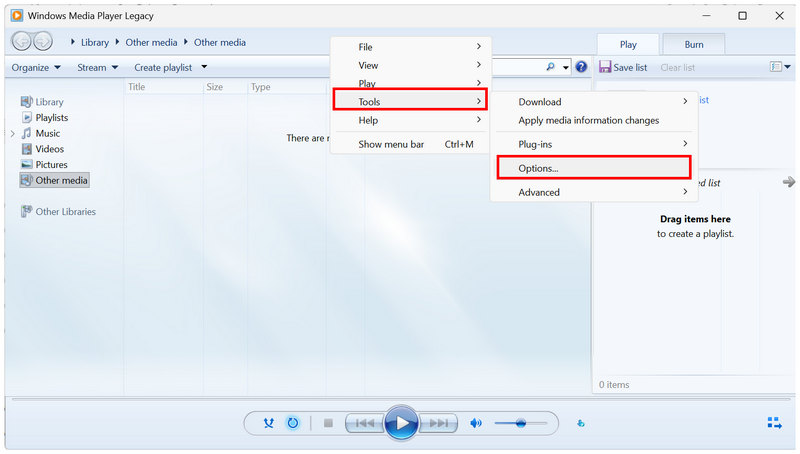This screenshot has height=454, width=800.
Task: Click Create playlist button
Action: (163, 67)
